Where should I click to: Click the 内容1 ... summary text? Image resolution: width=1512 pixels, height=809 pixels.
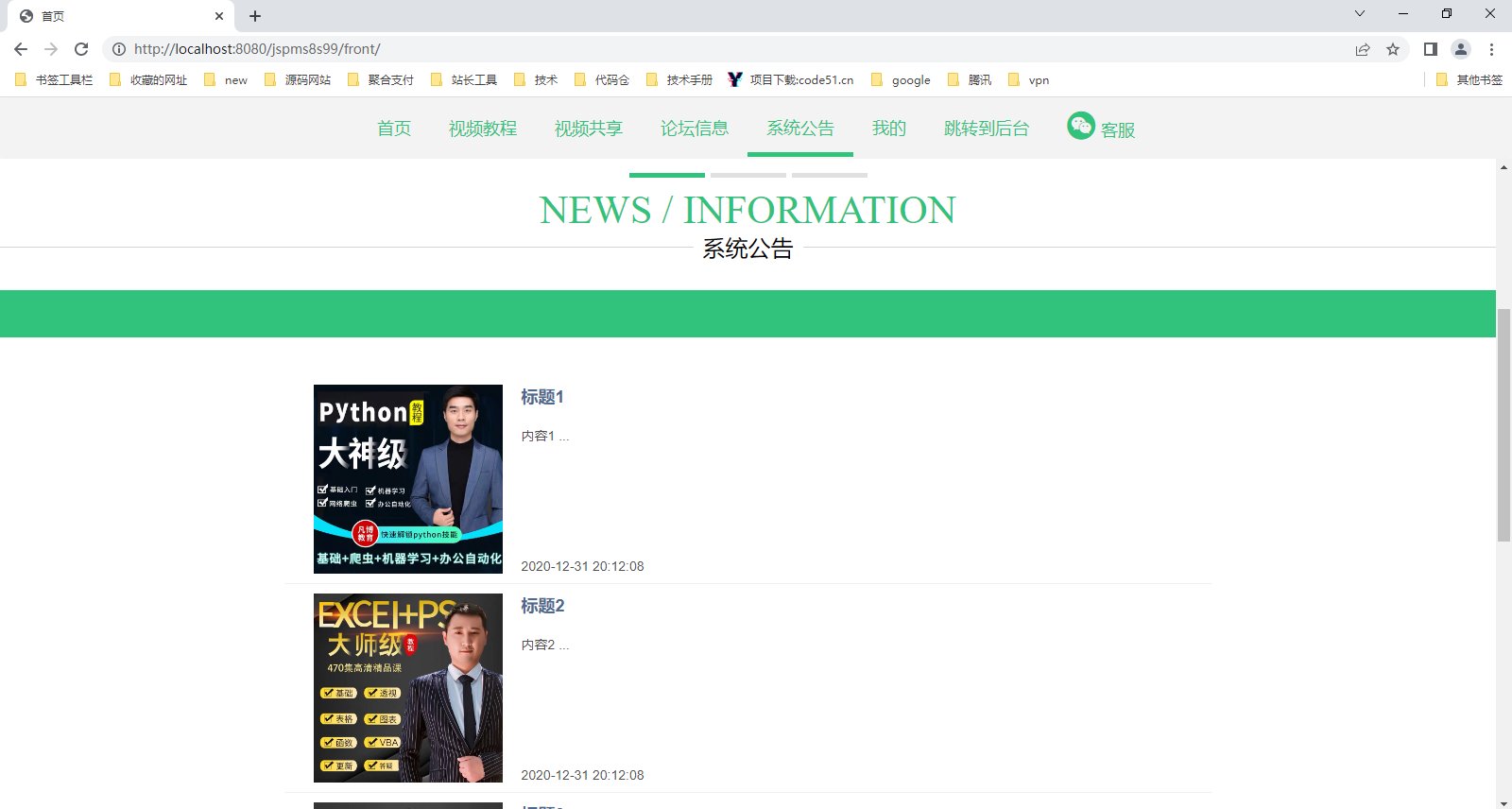(545, 436)
